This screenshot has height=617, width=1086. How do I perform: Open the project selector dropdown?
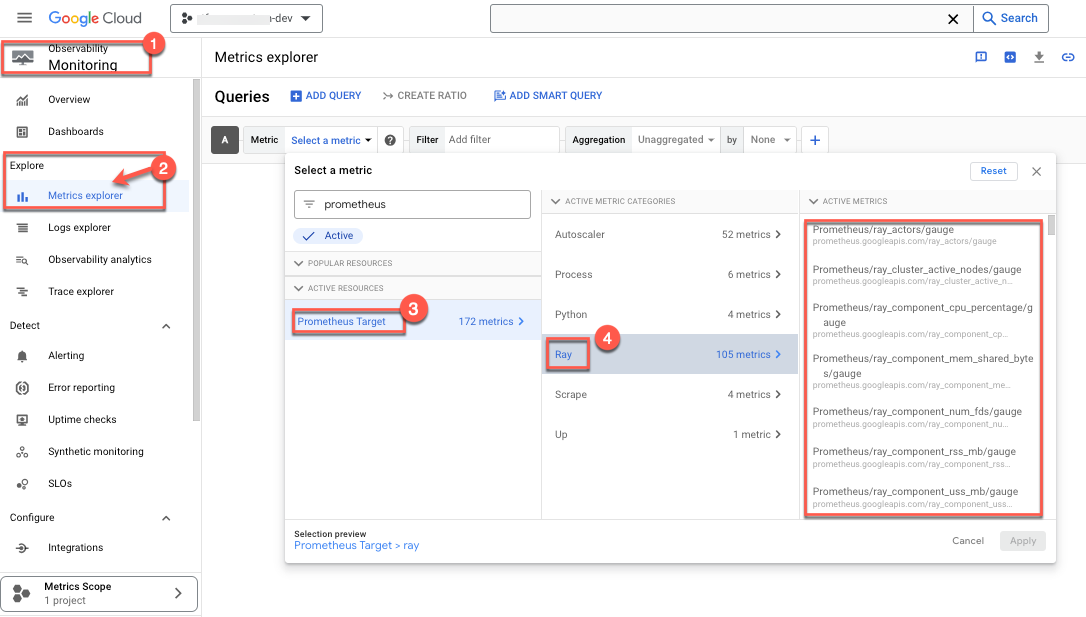pyautogui.click(x=246, y=18)
